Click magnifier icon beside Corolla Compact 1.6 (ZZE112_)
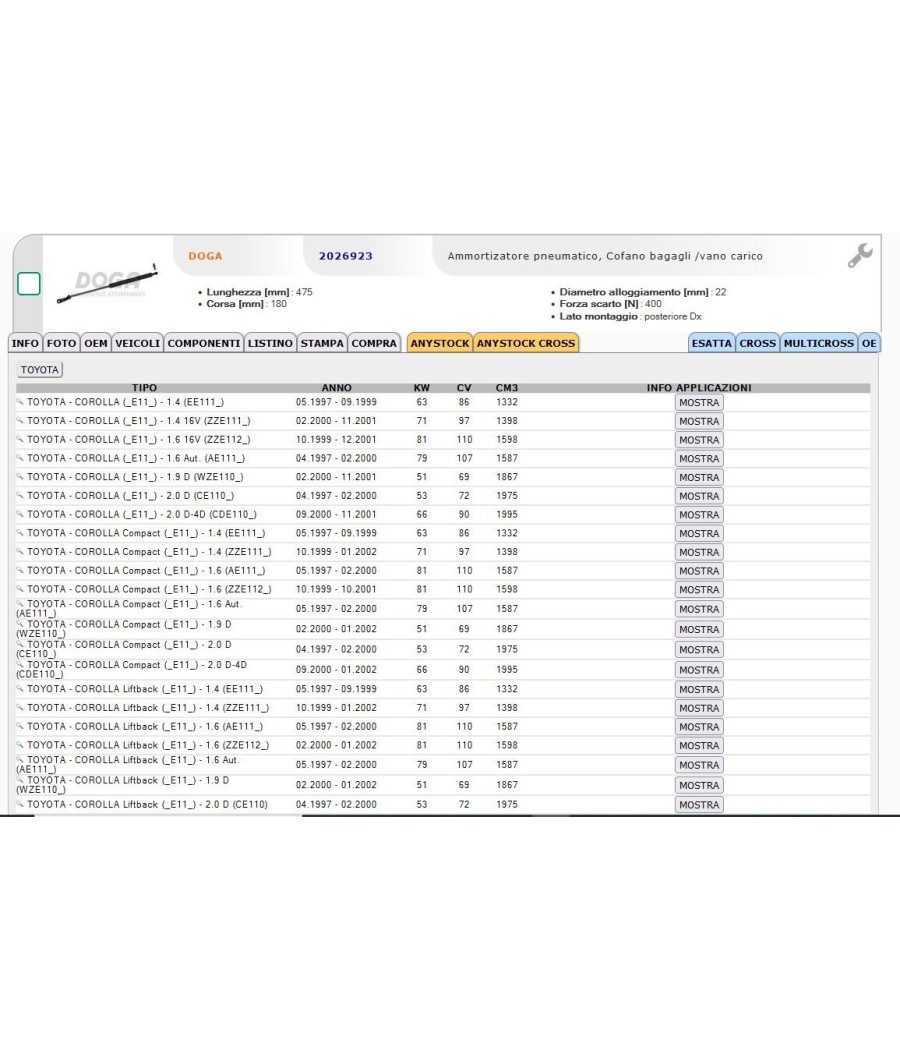The width and height of the screenshot is (900, 1050). click(x=20, y=589)
